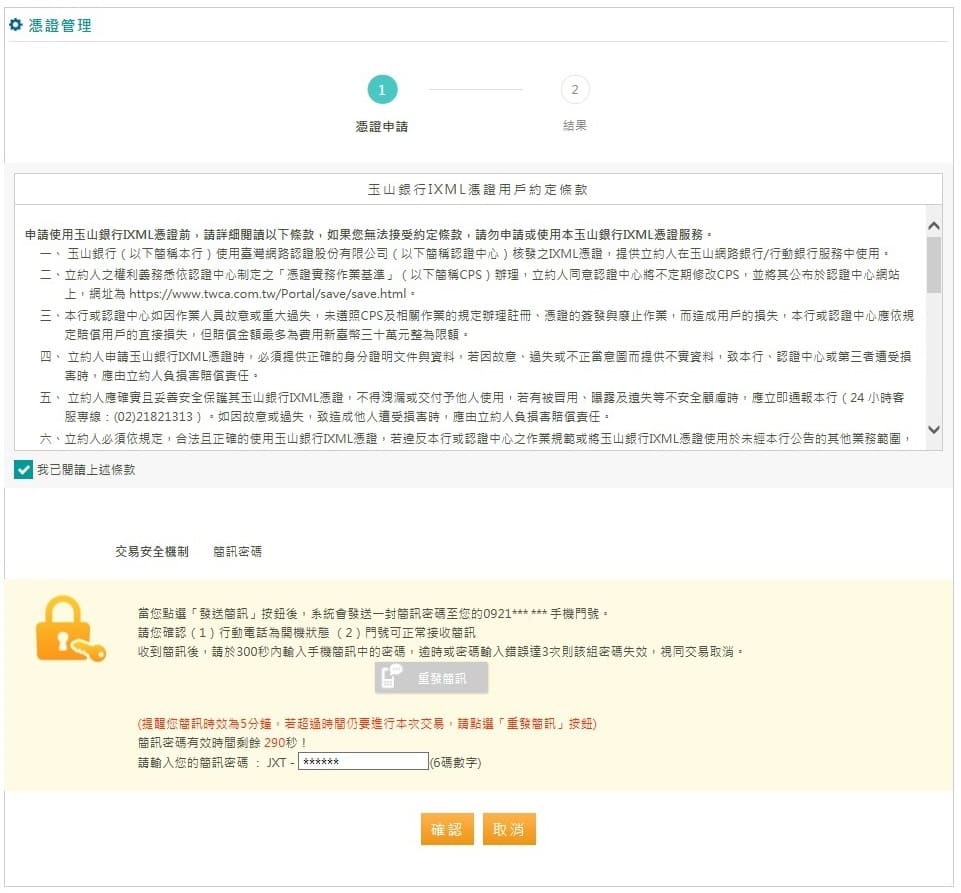Image resolution: width=961 pixels, height=893 pixels.
Task: Select step 2 circle 結果
Action: pyautogui.click(x=575, y=90)
